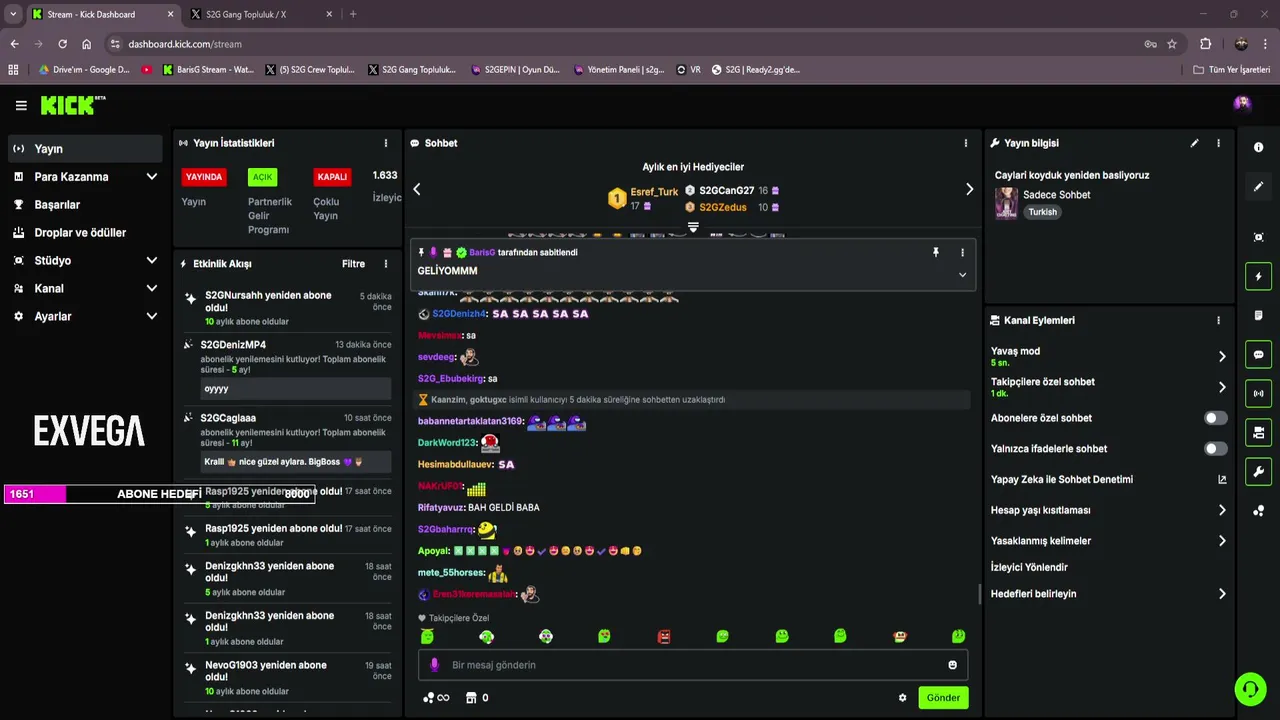1280x720 pixels.
Task: Expand Stüdyo sidebar section
Action: [152, 261]
